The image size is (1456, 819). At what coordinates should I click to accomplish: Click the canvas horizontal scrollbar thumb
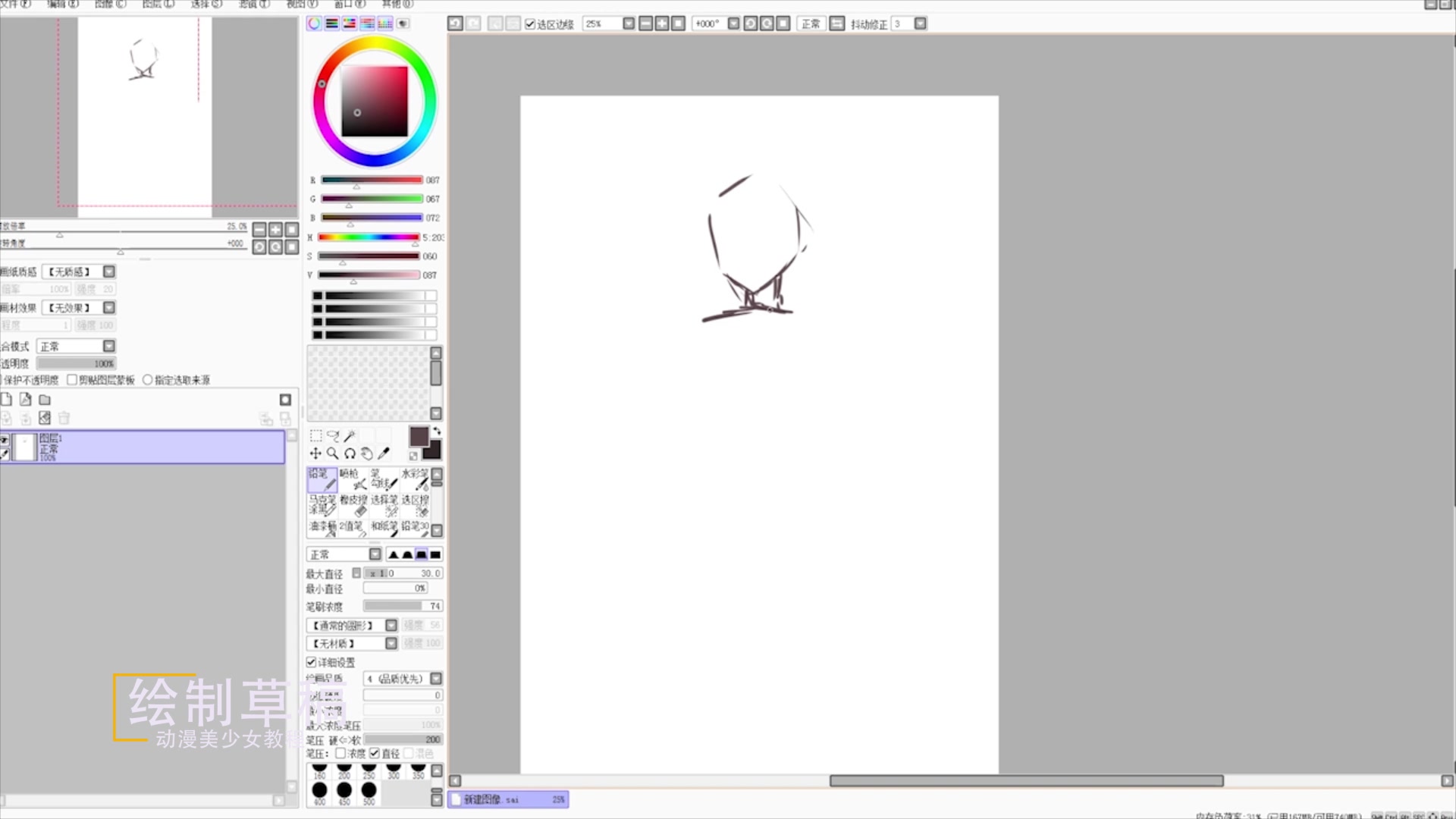1026,781
